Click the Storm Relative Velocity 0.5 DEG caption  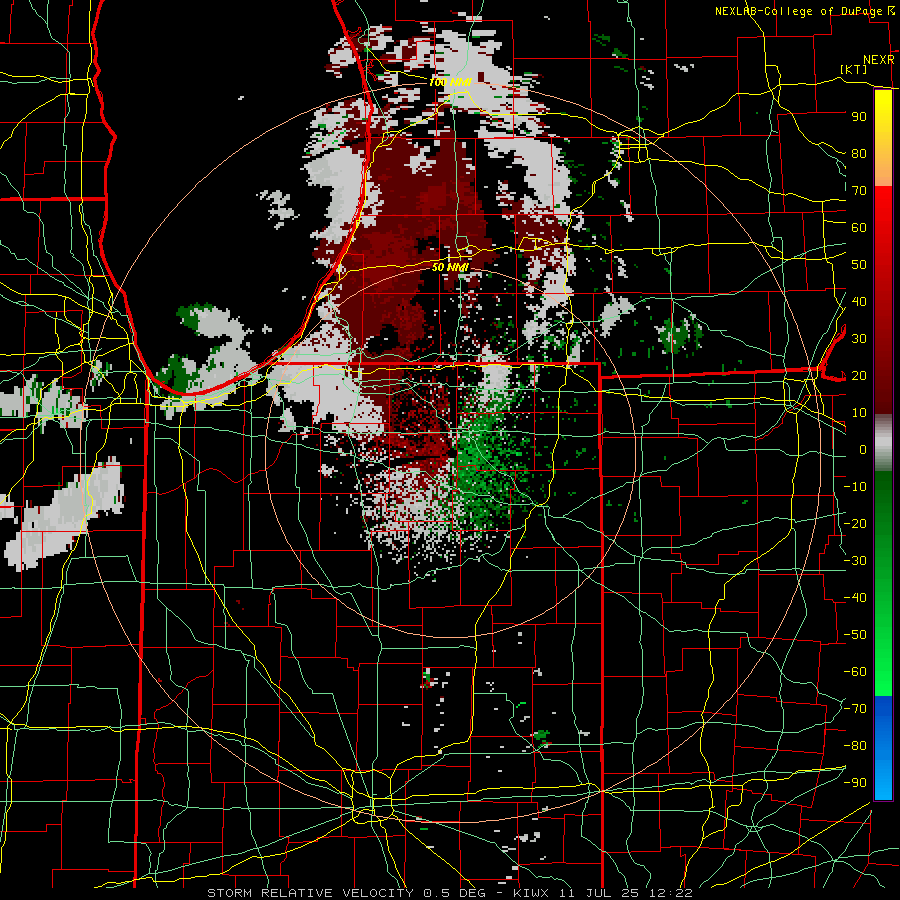(x=346, y=893)
